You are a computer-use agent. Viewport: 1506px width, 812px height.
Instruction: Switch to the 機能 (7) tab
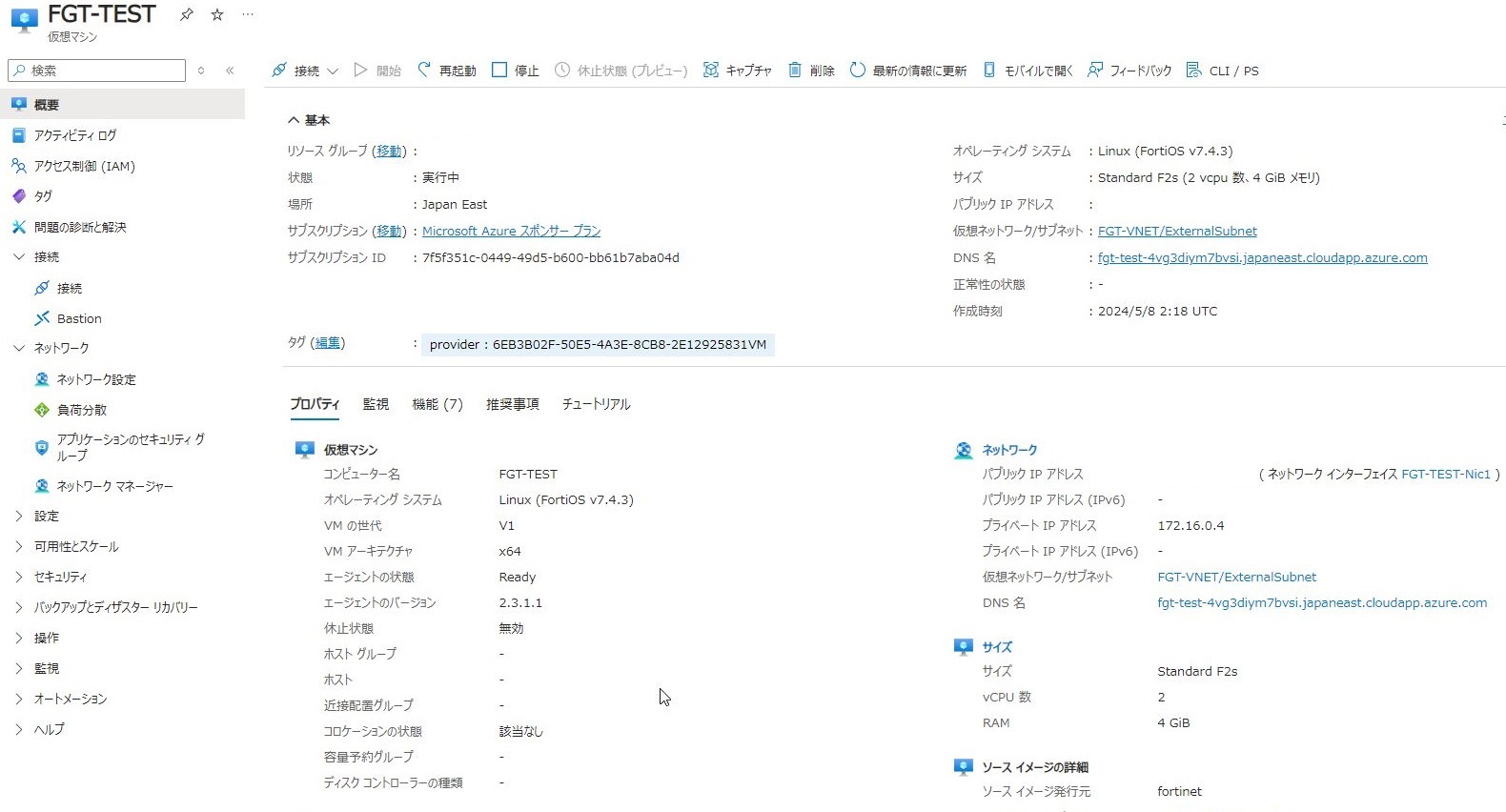pos(438,405)
